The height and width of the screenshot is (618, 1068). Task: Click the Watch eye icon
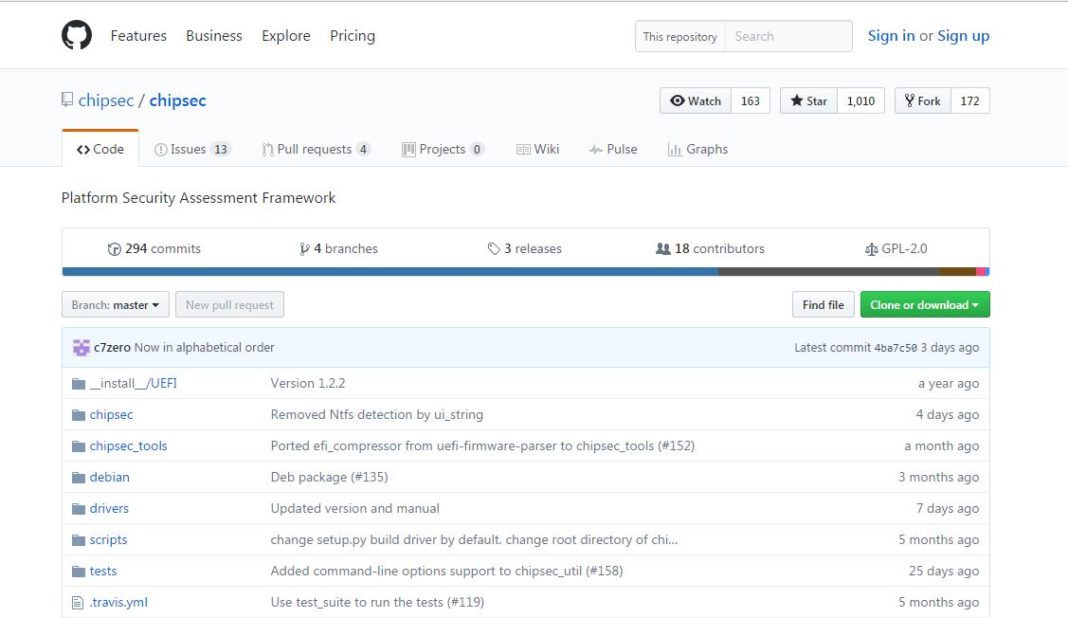[677, 101]
